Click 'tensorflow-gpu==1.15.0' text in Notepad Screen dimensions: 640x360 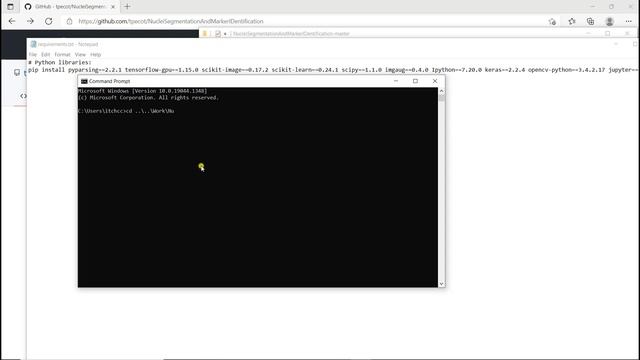[162, 70]
